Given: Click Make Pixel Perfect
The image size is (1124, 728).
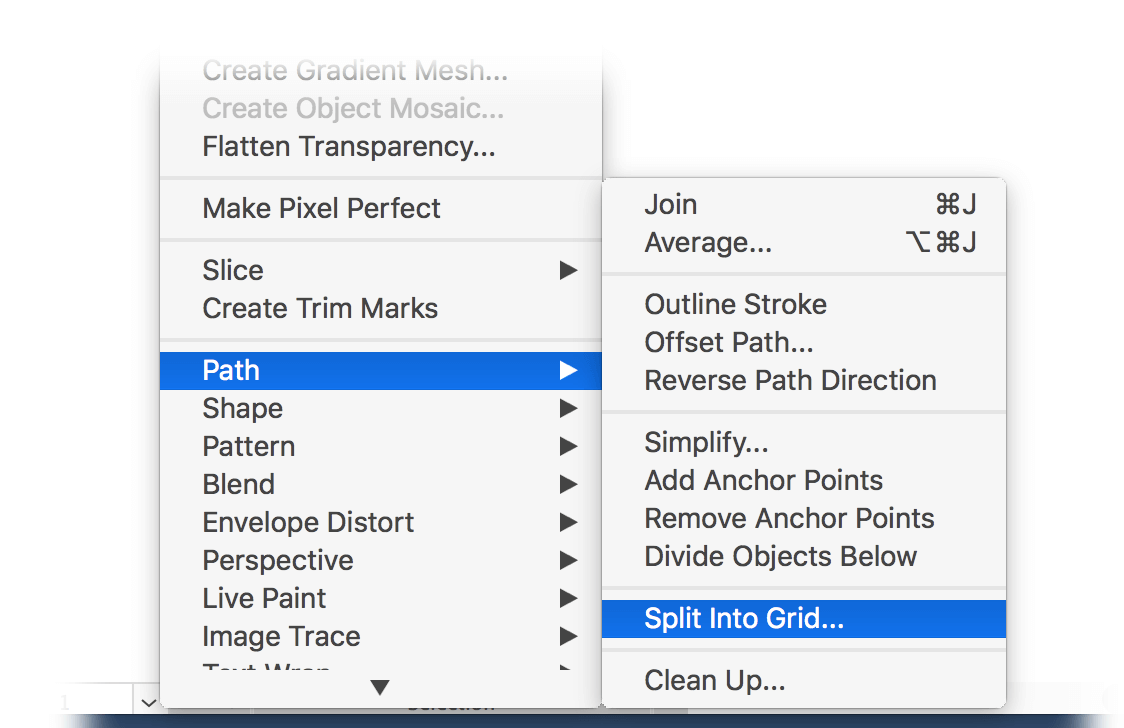Looking at the screenshot, I should [x=381, y=209].
